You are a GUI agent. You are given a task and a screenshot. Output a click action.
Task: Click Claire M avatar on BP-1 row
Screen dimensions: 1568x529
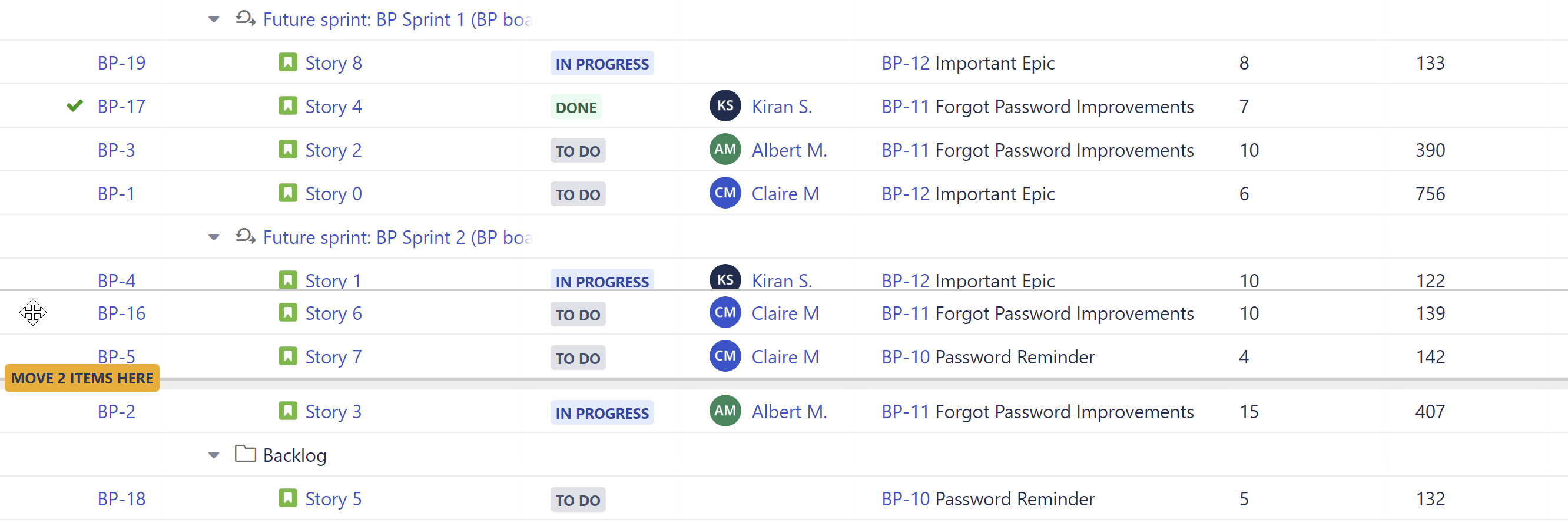[725, 193]
